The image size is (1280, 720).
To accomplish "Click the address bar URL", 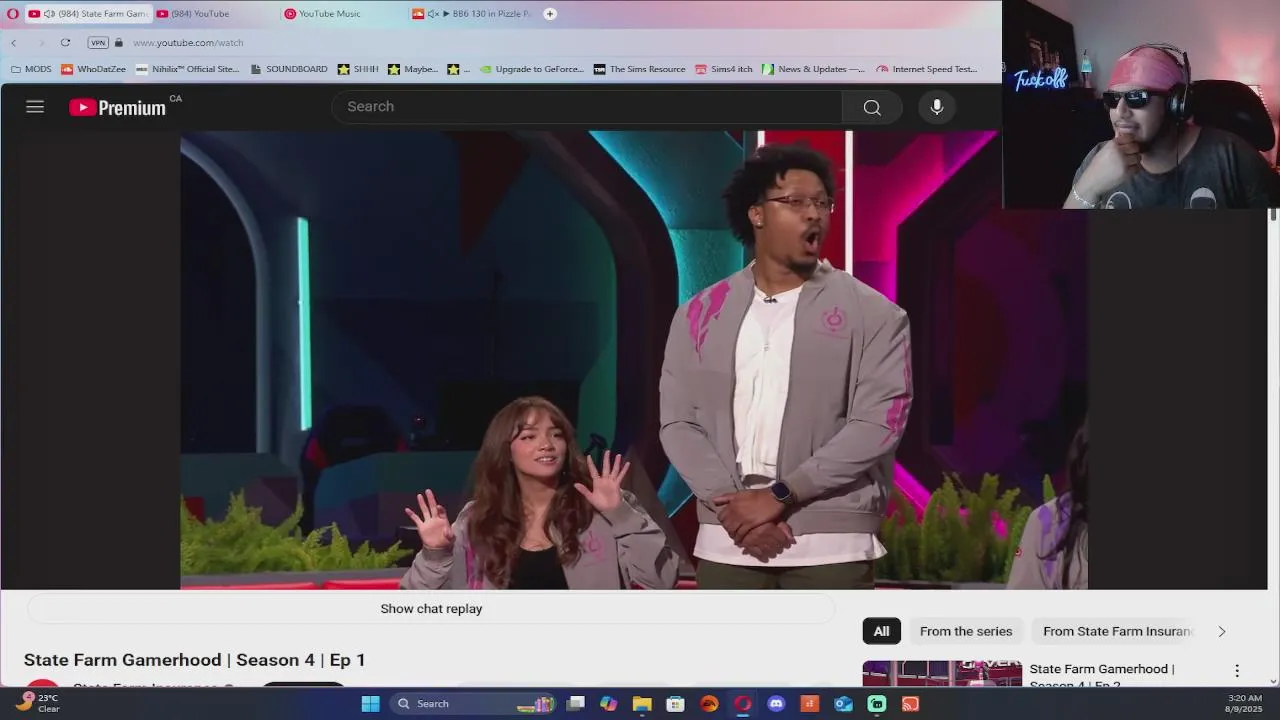I will click(x=188, y=43).
